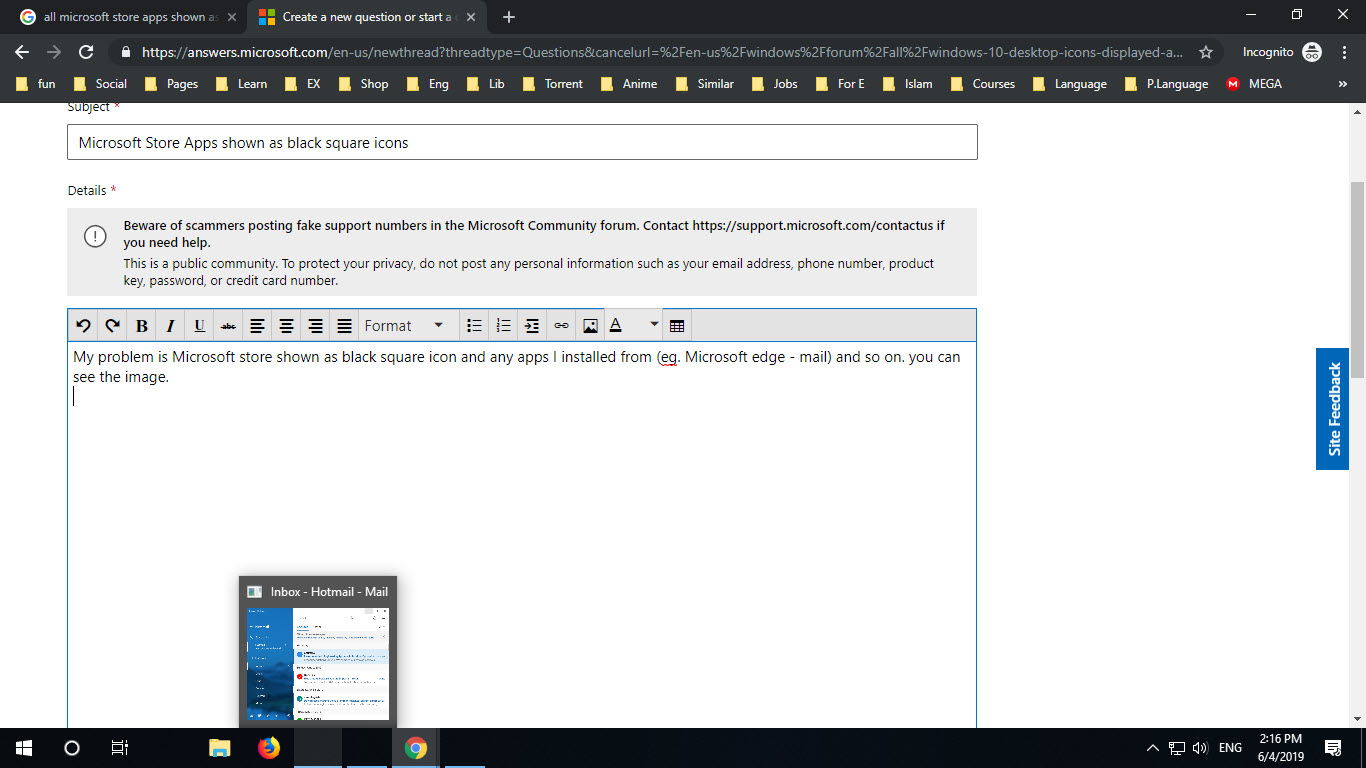Image resolution: width=1366 pixels, height=768 pixels.
Task: Open Jobs bookmarks folder
Action: click(x=774, y=84)
